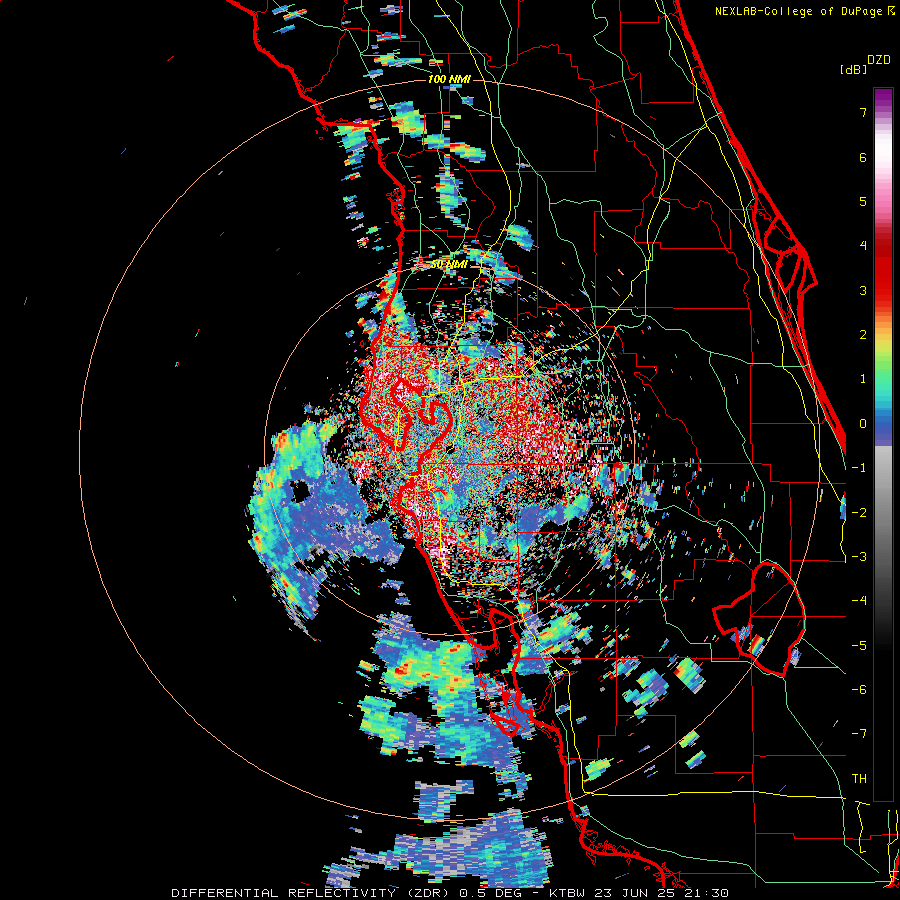Click the -2 value on the legend

(859, 513)
